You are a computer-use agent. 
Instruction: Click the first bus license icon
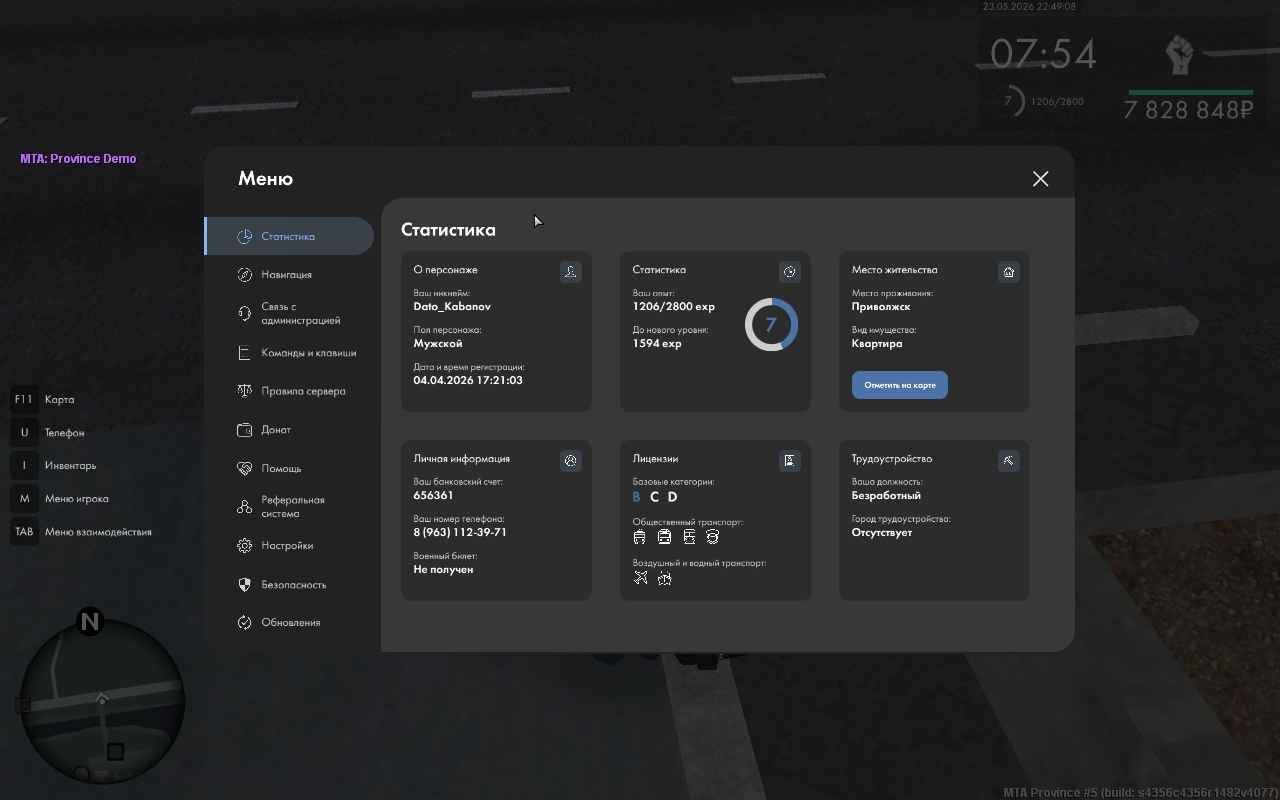click(x=640, y=537)
